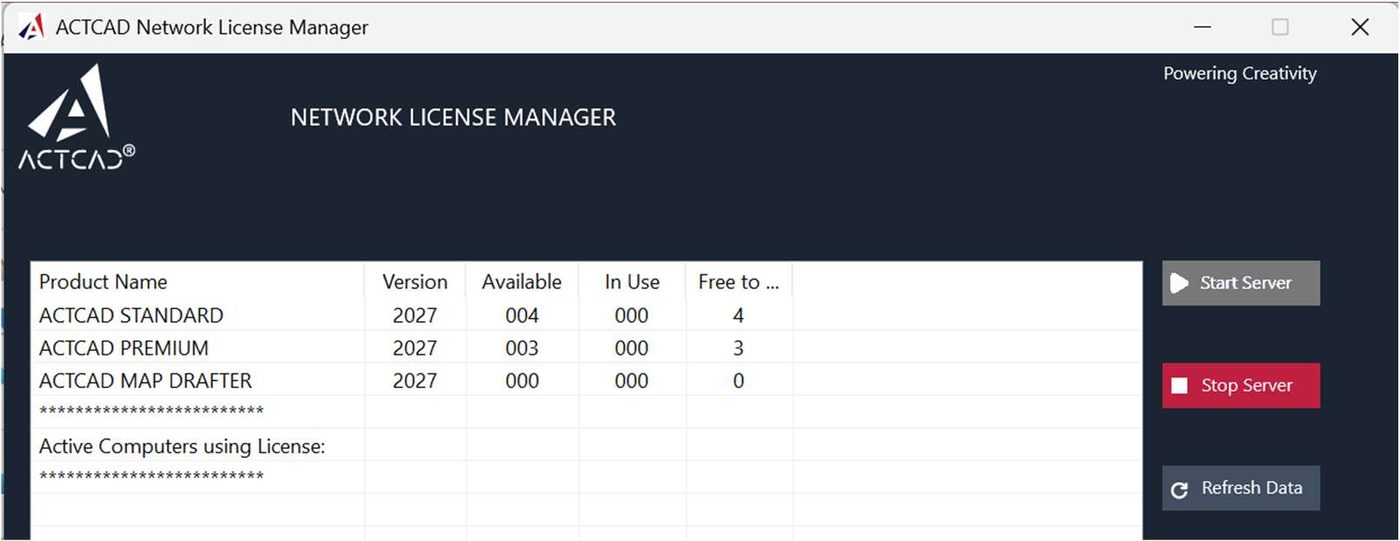The width and height of the screenshot is (1400, 541).
Task: Click the Available value 003
Action: [522, 348]
